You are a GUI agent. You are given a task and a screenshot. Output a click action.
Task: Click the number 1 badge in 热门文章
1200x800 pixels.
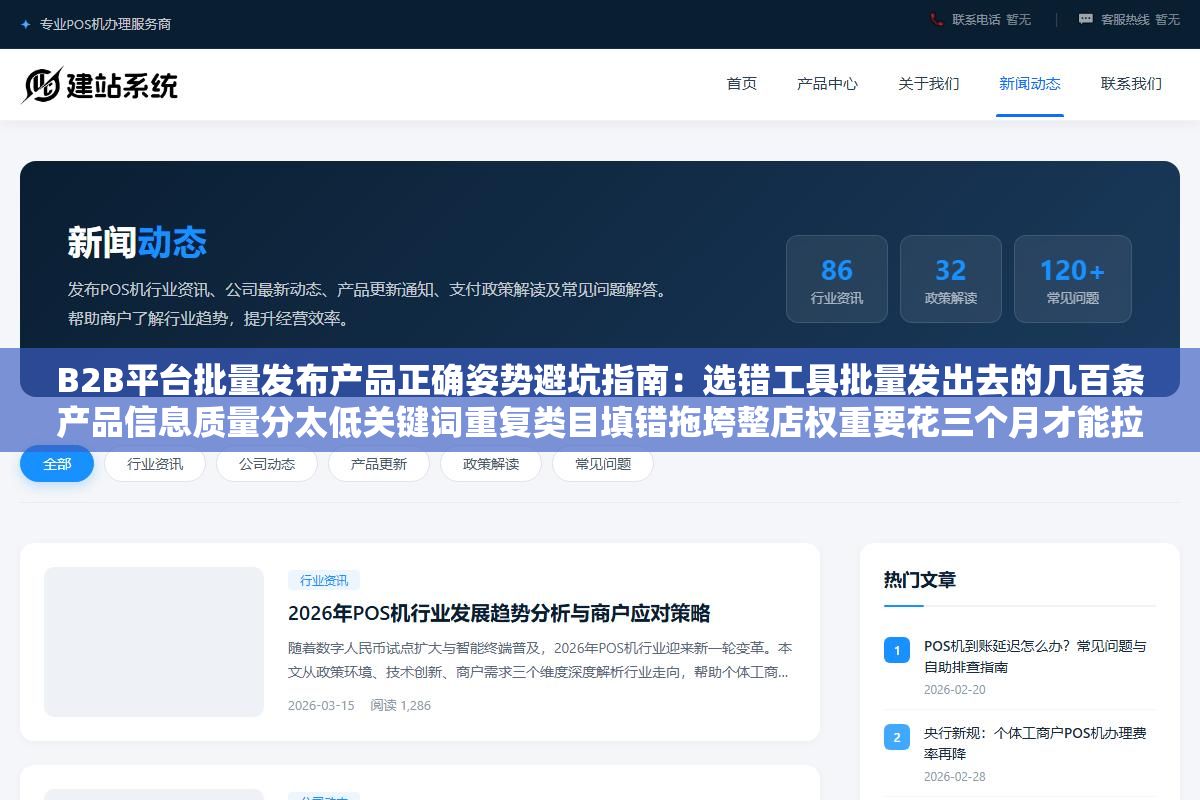[x=897, y=650]
